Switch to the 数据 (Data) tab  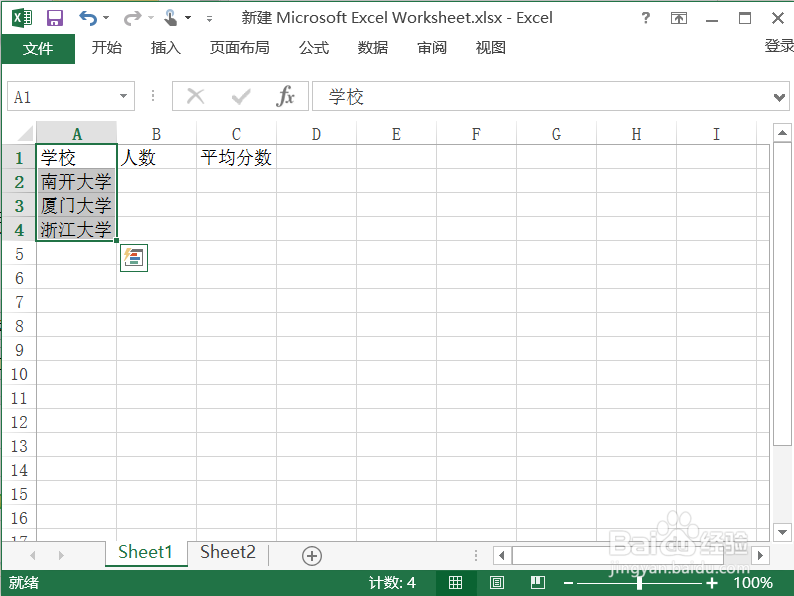[373, 48]
